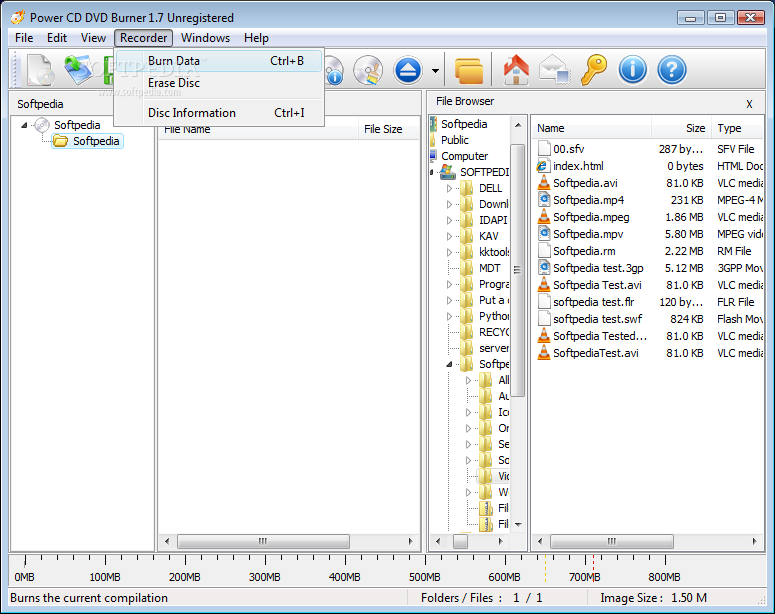Select the file index.html
Screen dimensions: 775x614
tap(578, 166)
